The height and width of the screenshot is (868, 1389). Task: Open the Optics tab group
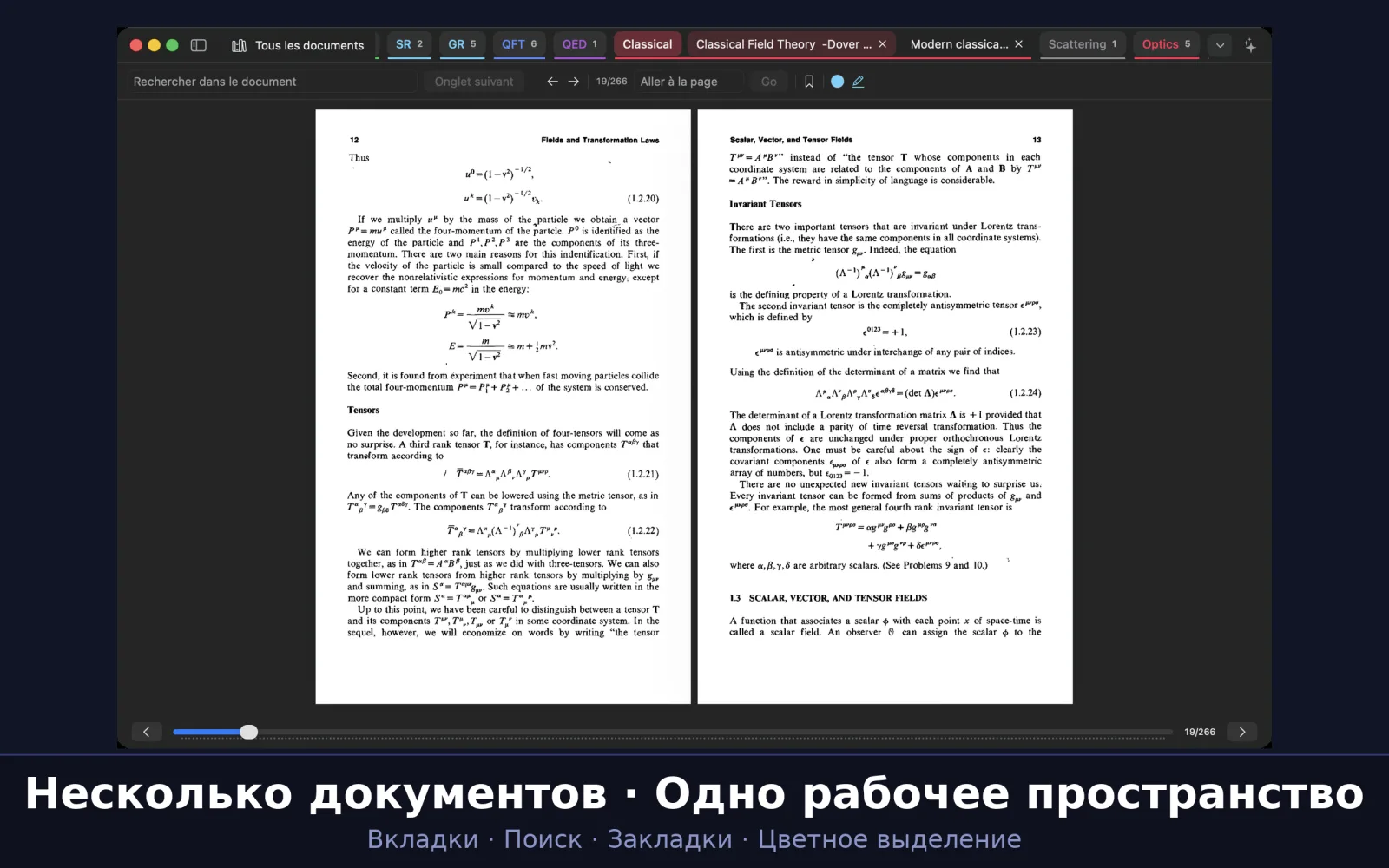point(1166,44)
